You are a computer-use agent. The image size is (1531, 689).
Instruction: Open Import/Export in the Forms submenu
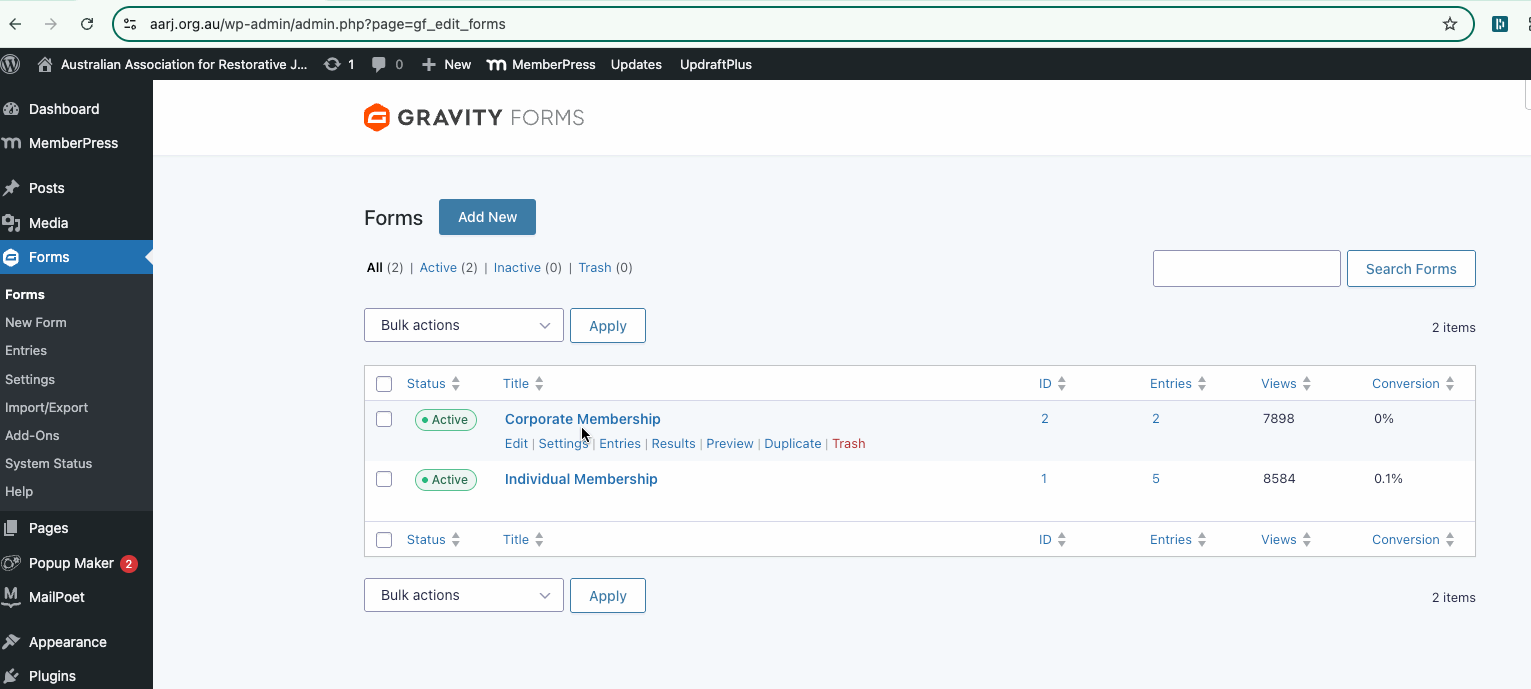(46, 407)
